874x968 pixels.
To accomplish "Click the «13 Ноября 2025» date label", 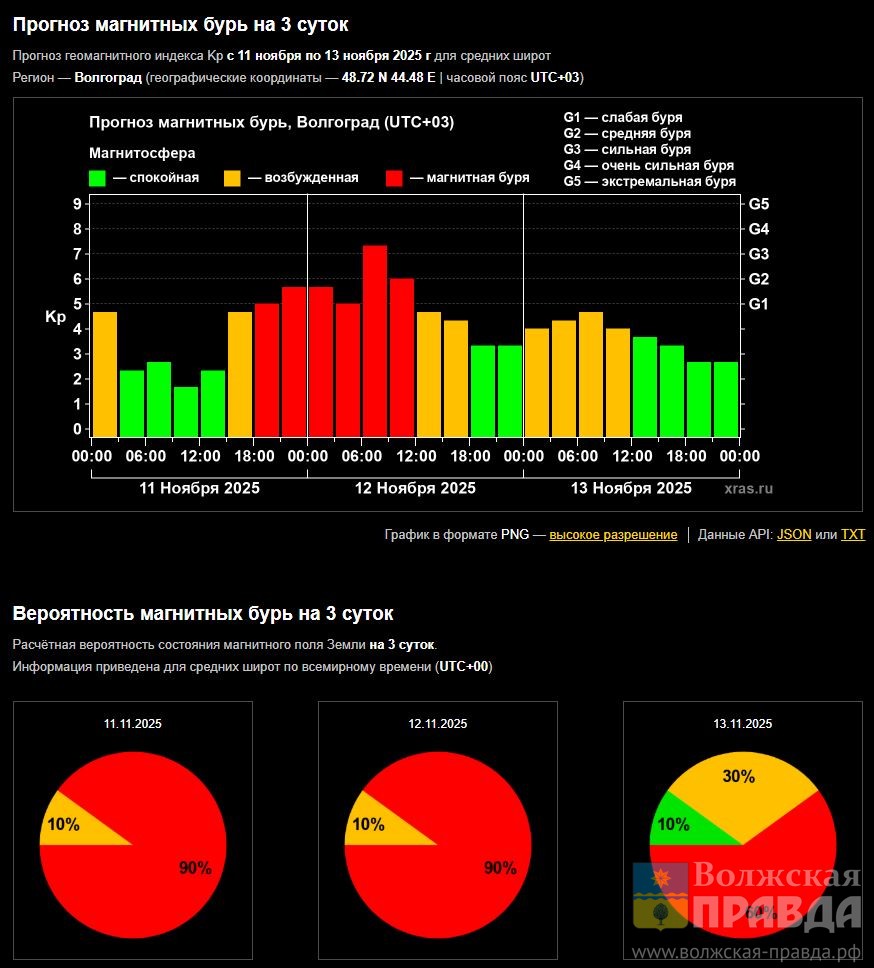I will tap(631, 488).
